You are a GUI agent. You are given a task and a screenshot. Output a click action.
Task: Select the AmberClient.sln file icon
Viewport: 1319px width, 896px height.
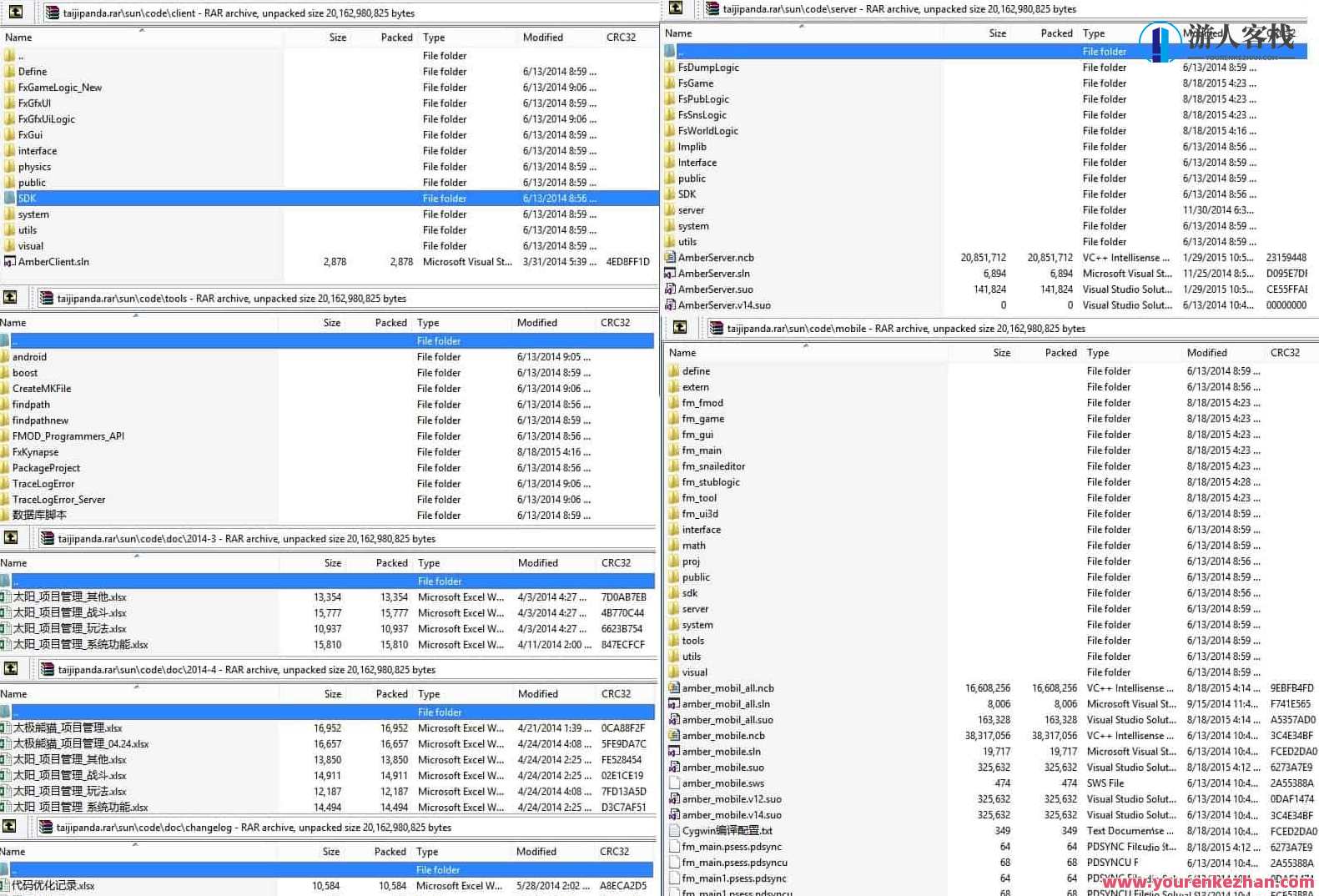coord(10,262)
